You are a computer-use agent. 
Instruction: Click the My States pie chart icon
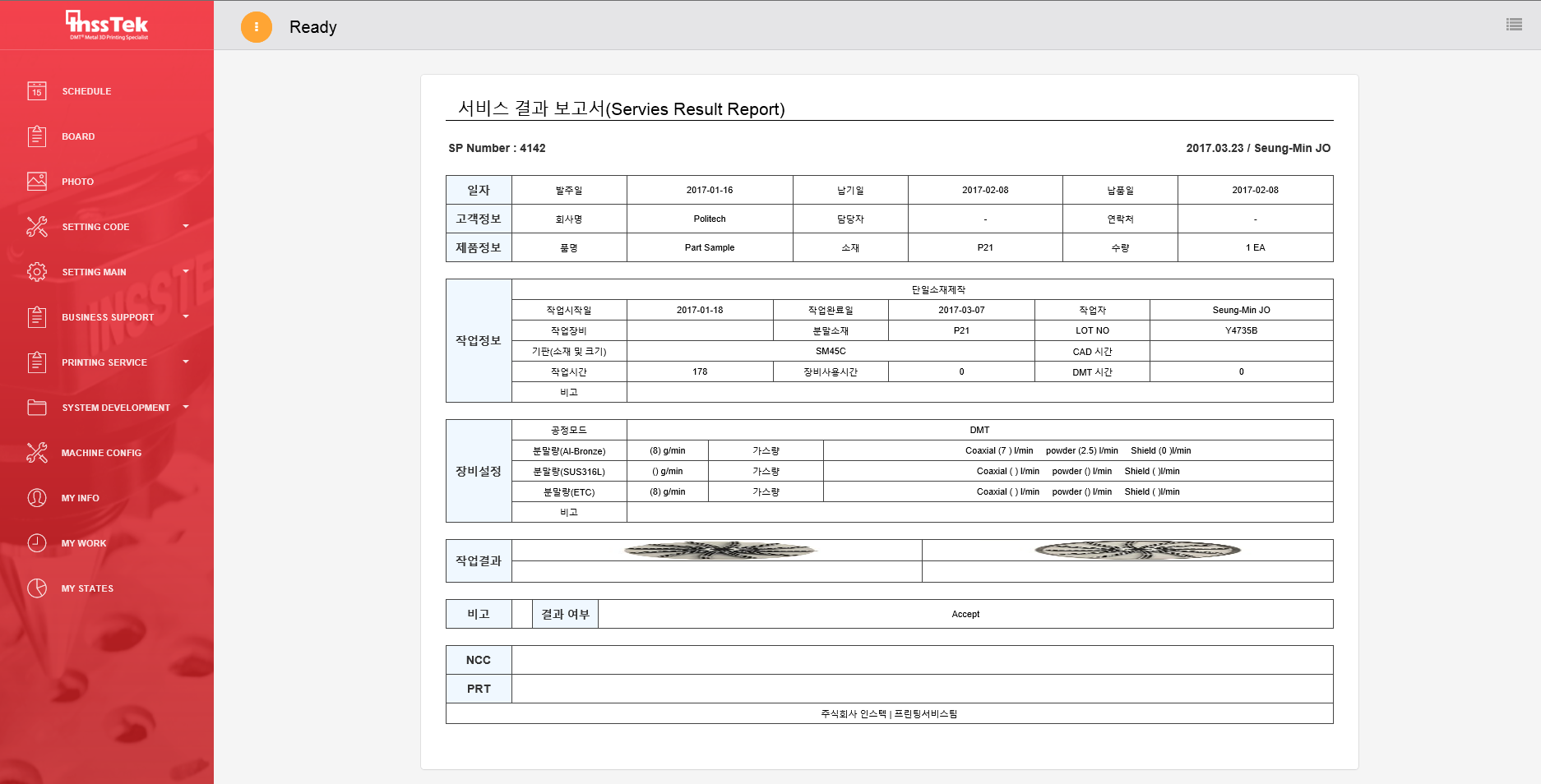37,588
